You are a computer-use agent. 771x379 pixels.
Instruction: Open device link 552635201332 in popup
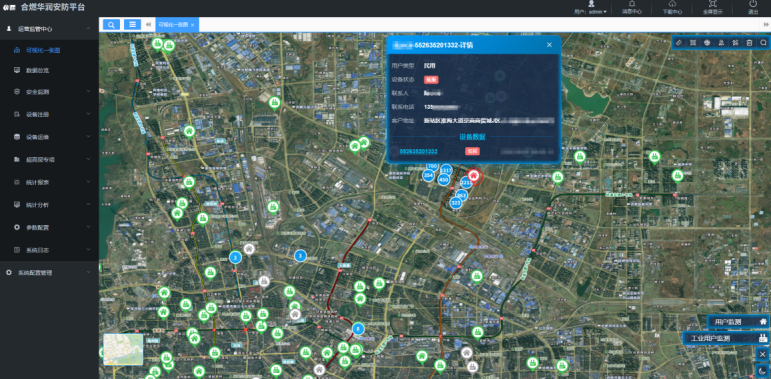point(418,151)
